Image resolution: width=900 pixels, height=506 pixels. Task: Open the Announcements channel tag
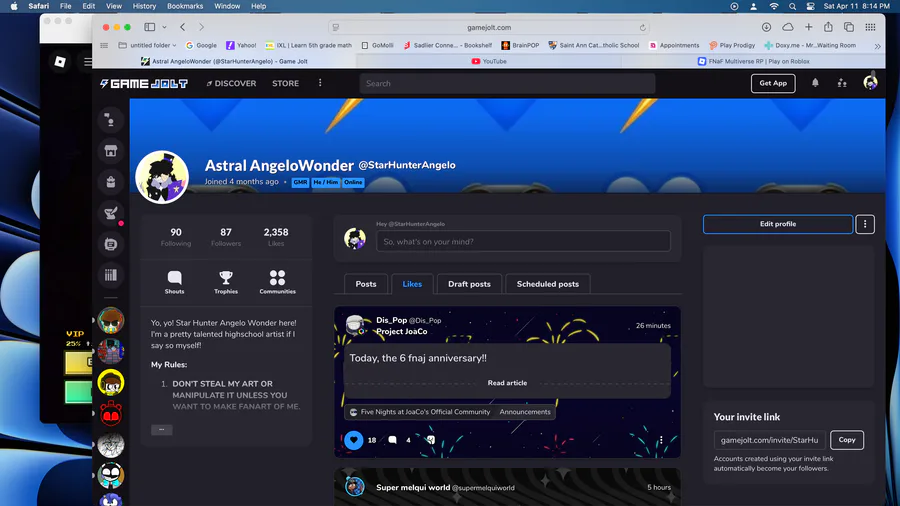(x=525, y=412)
